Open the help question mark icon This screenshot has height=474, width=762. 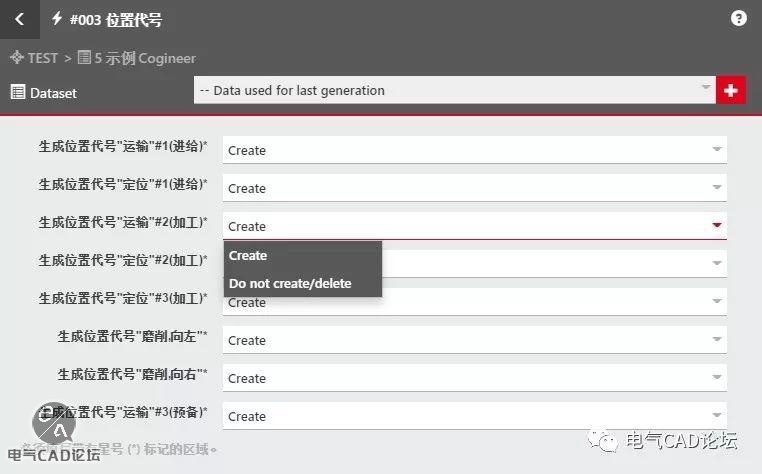coord(738,19)
